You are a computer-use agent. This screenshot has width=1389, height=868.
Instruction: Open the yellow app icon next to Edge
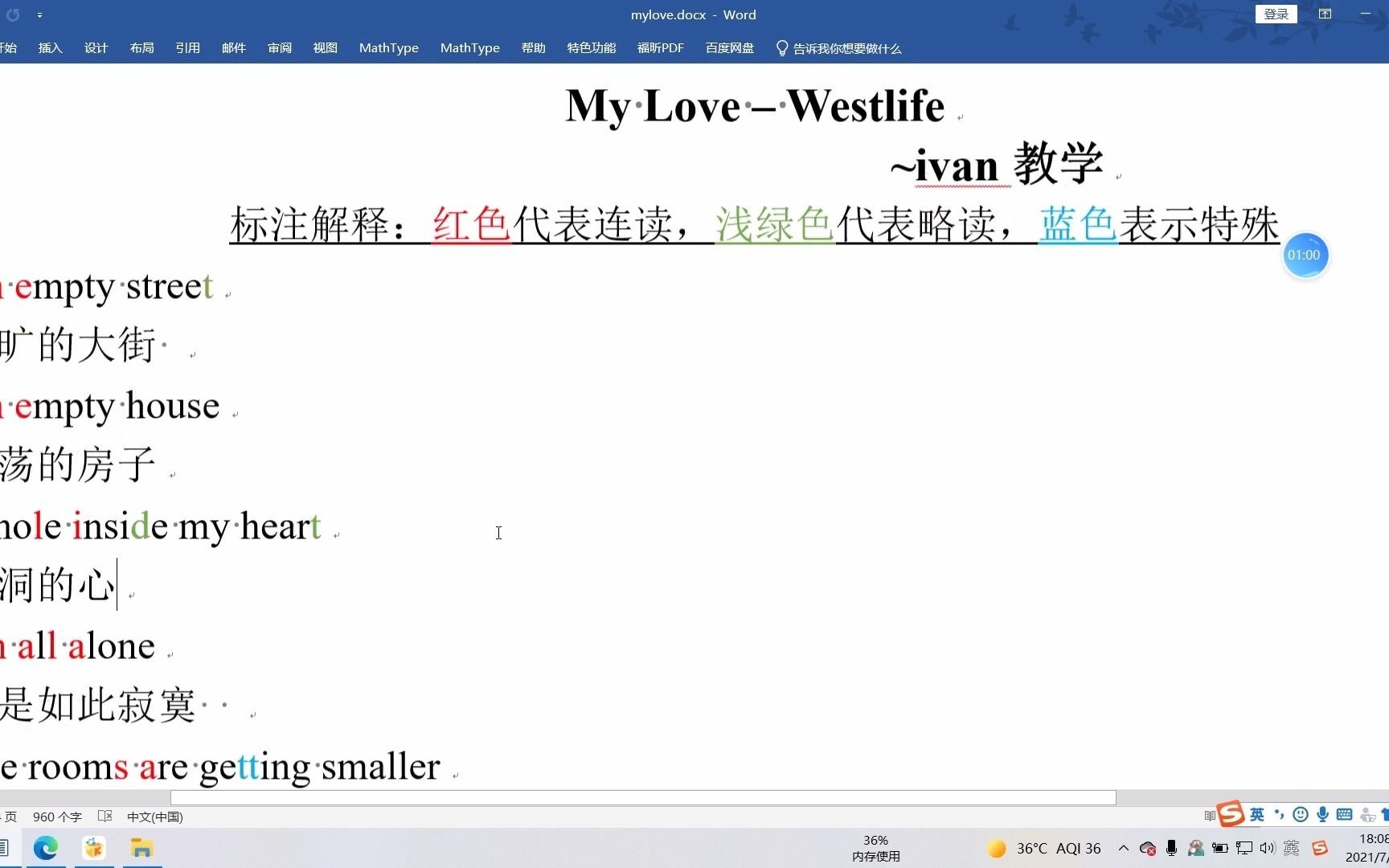[x=94, y=848]
